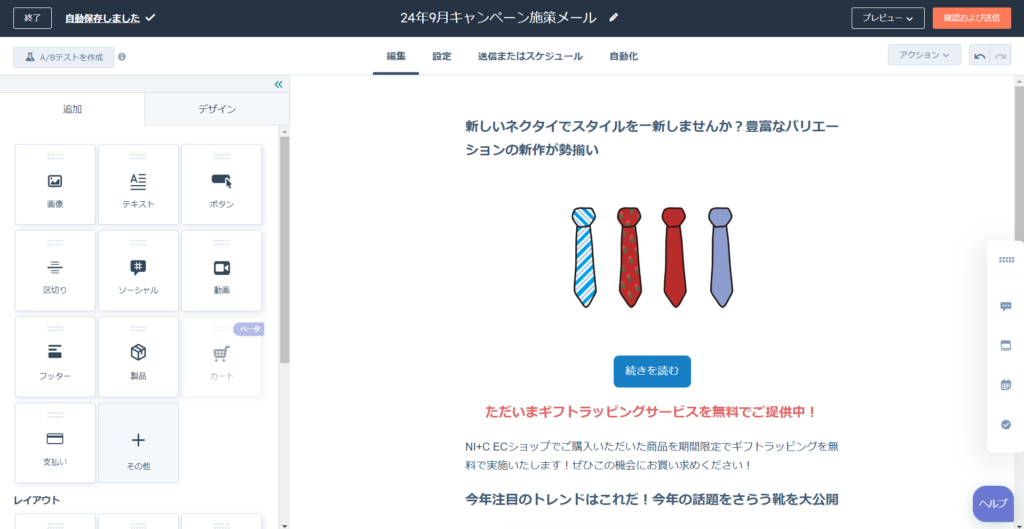
Task: Expand the アクション dropdown menu
Action: 924,56
